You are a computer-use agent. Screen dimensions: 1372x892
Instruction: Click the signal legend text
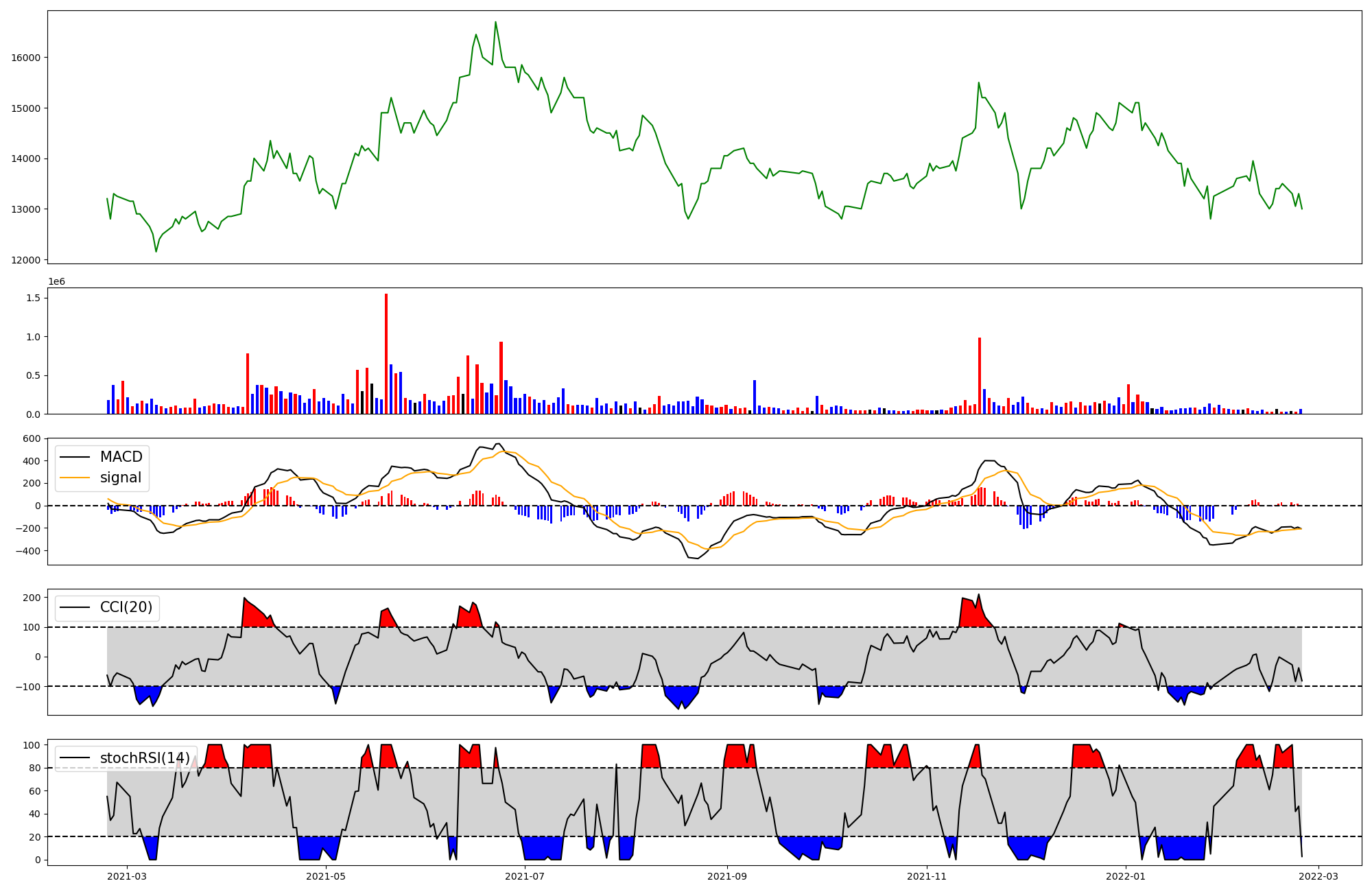[121, 478]
